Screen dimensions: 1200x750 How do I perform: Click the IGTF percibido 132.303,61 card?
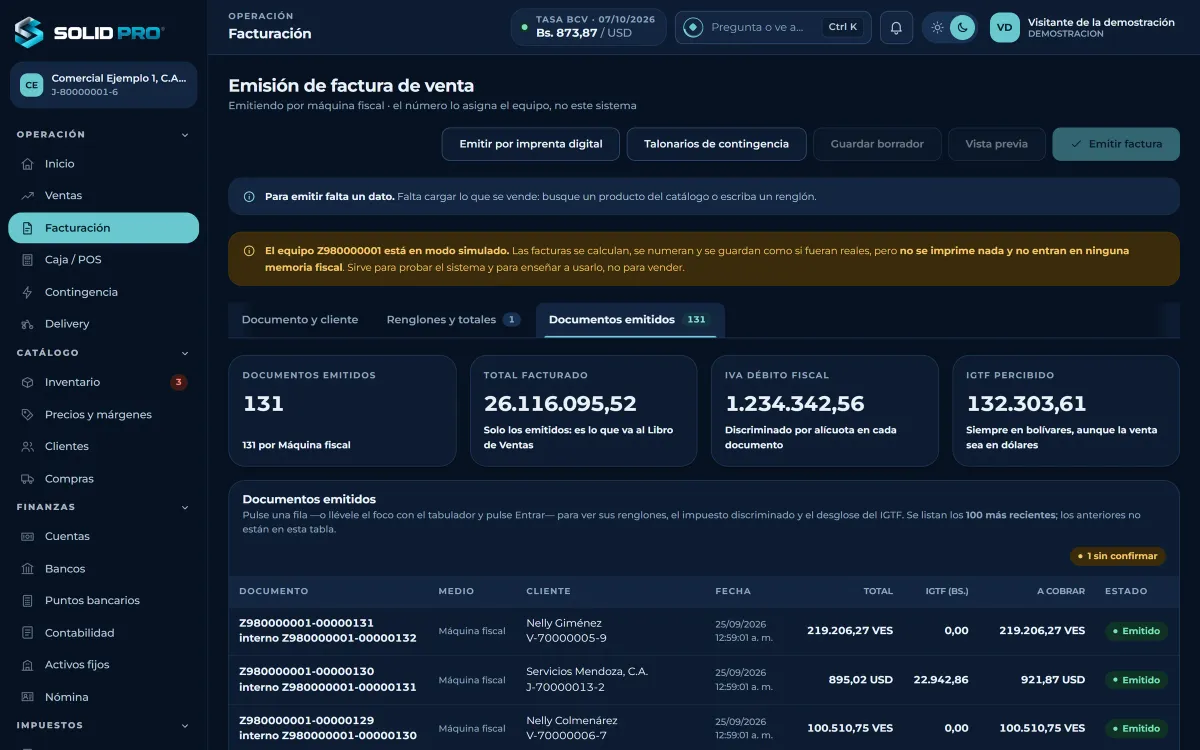[1066, 411]
